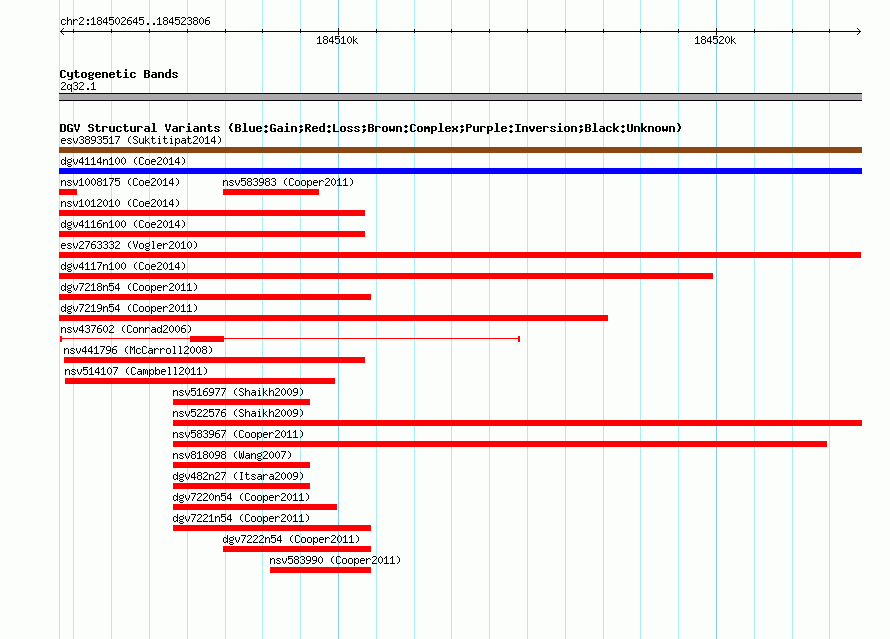Open the nsv583983 (Cooper2011) label
Image resolution: width=890 pixels, height=639 pixels.
(x=288, y=182)
